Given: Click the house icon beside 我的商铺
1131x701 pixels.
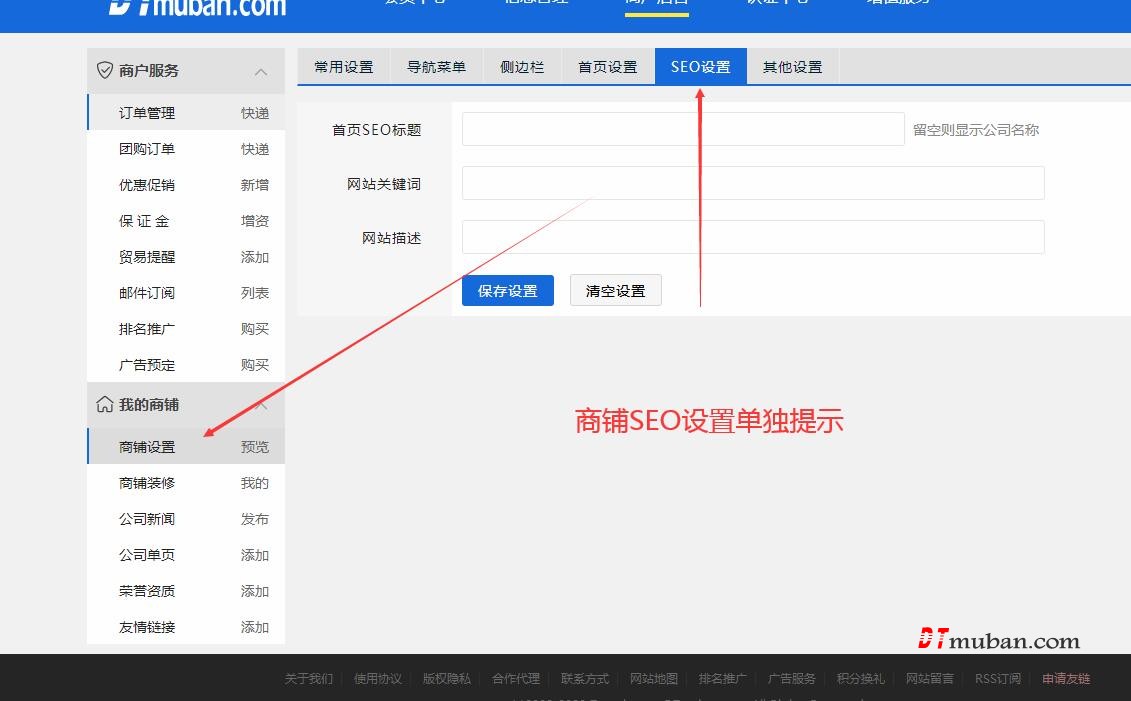Looking at the screenshot, I should coord(104,405).
